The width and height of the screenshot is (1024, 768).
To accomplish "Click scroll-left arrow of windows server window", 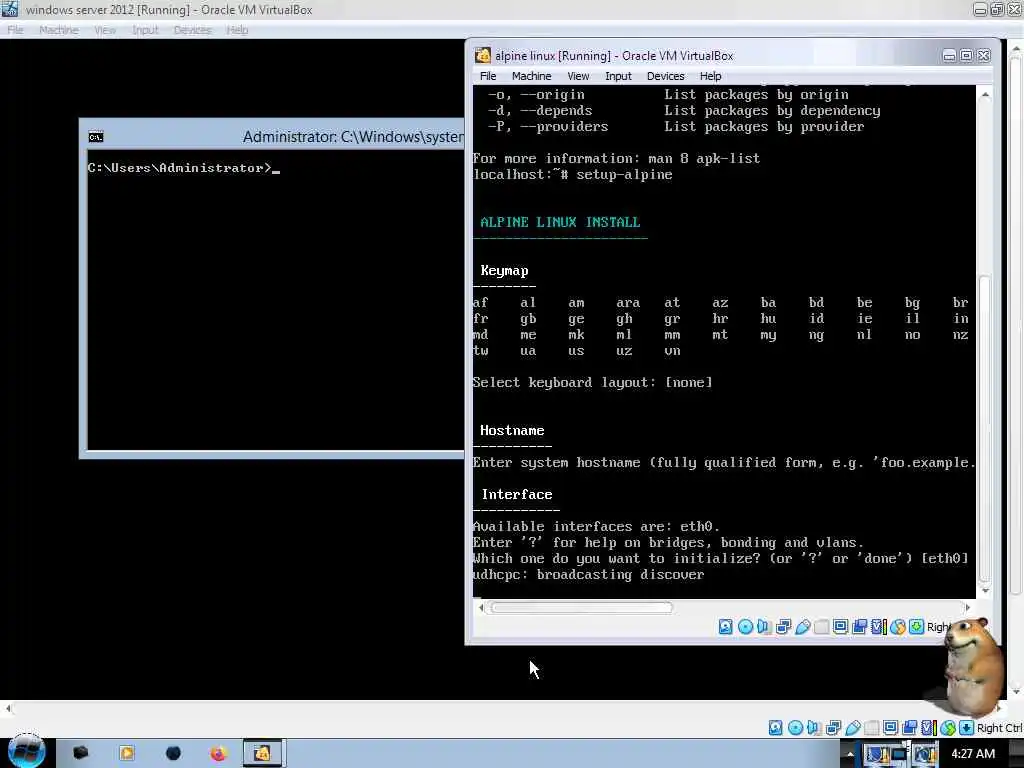I will click(x=8, y=708).
